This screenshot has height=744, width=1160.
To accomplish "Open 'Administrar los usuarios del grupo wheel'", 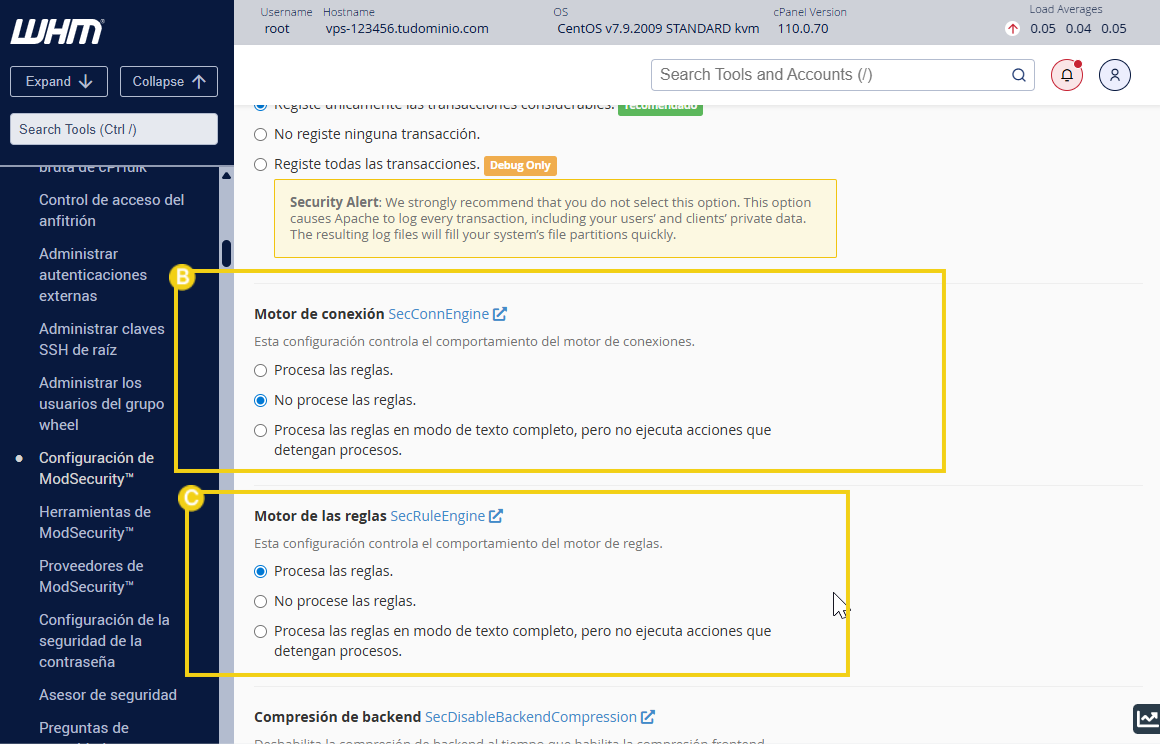I will pos(102,403).
